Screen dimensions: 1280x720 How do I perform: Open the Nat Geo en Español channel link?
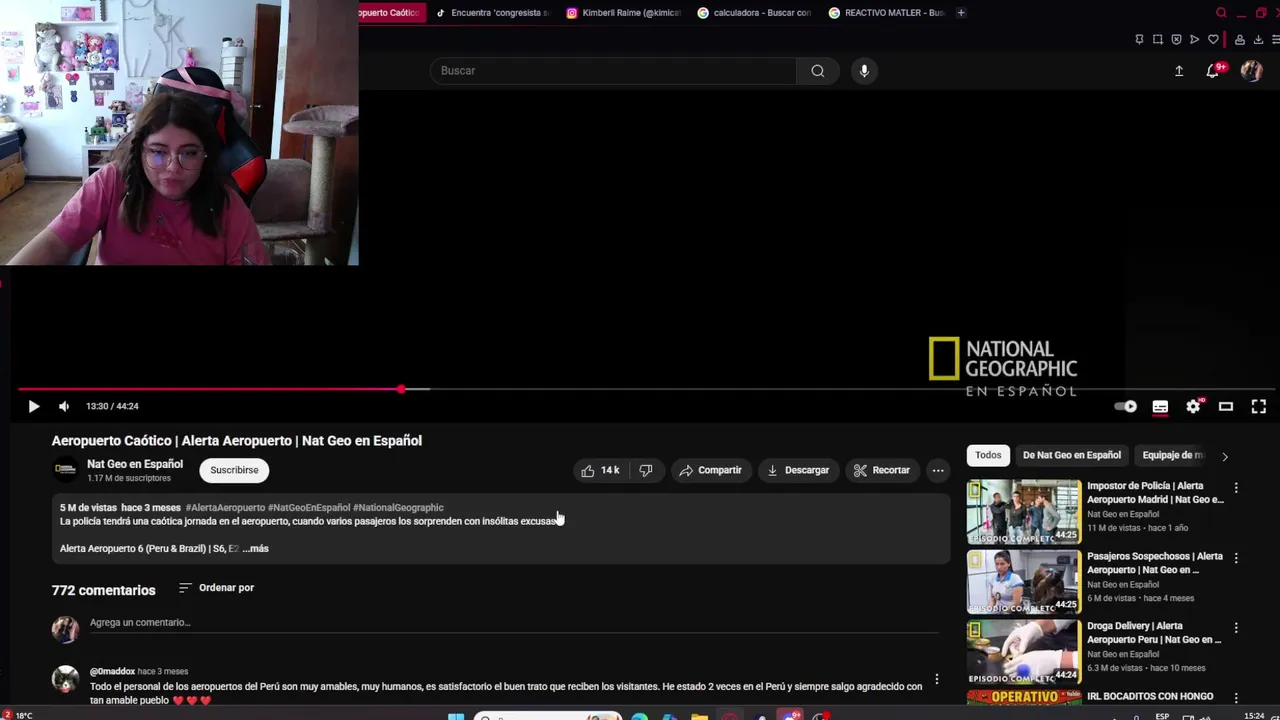pyautogui.click(x=135, y=464)
